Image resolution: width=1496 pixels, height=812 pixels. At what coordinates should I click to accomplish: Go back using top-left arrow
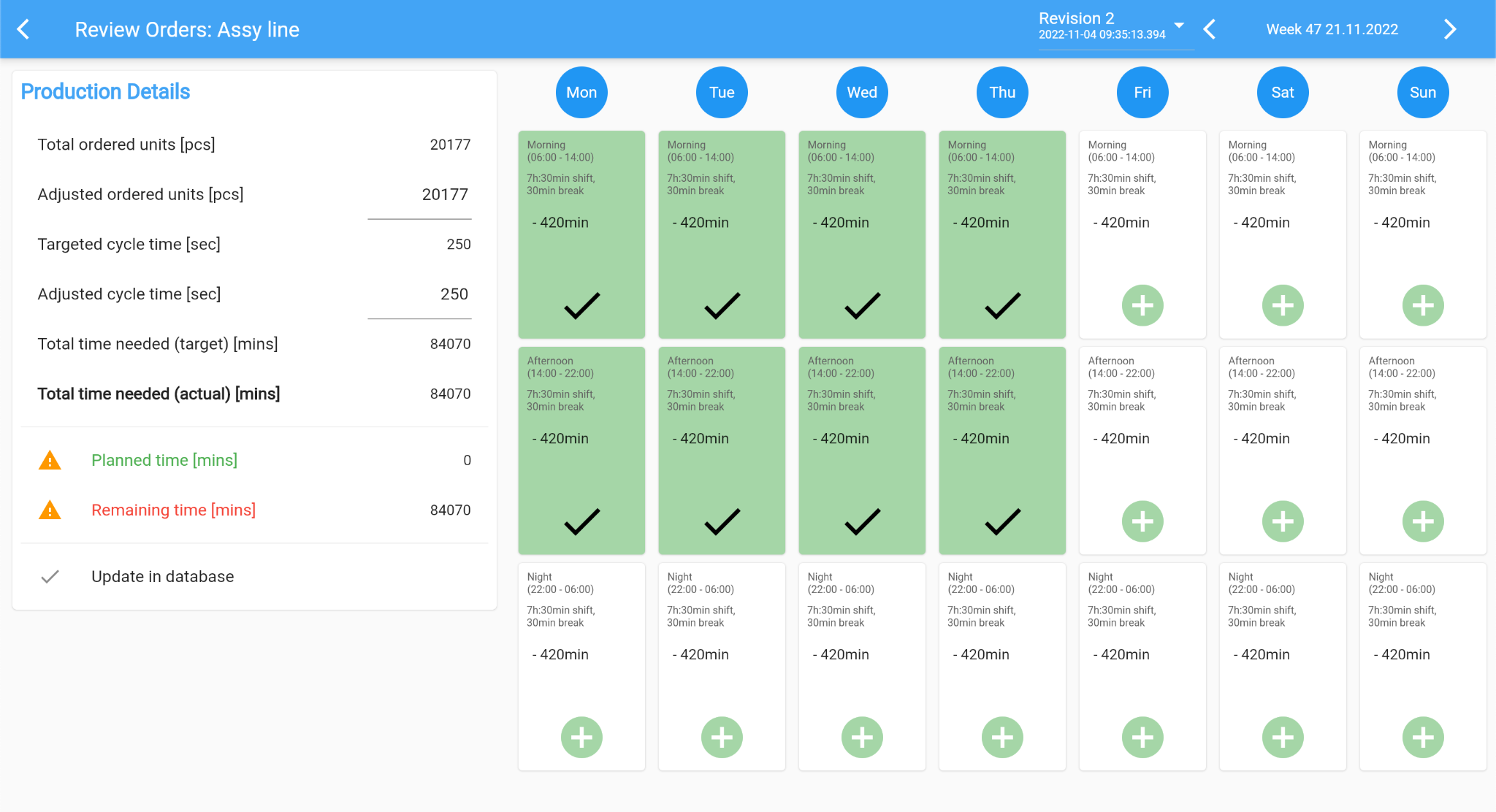point(23,29)
